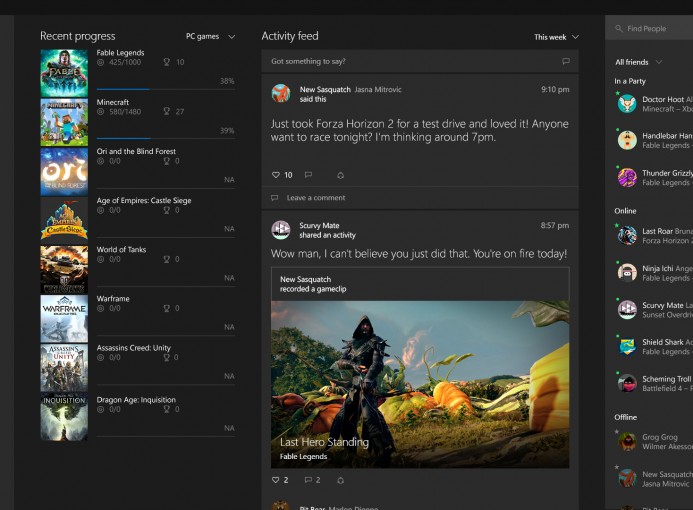The width and height of the screenshot is (693, 510).
Task: Play the Last Hero Standing gameclip
Action: click(420, 384)
